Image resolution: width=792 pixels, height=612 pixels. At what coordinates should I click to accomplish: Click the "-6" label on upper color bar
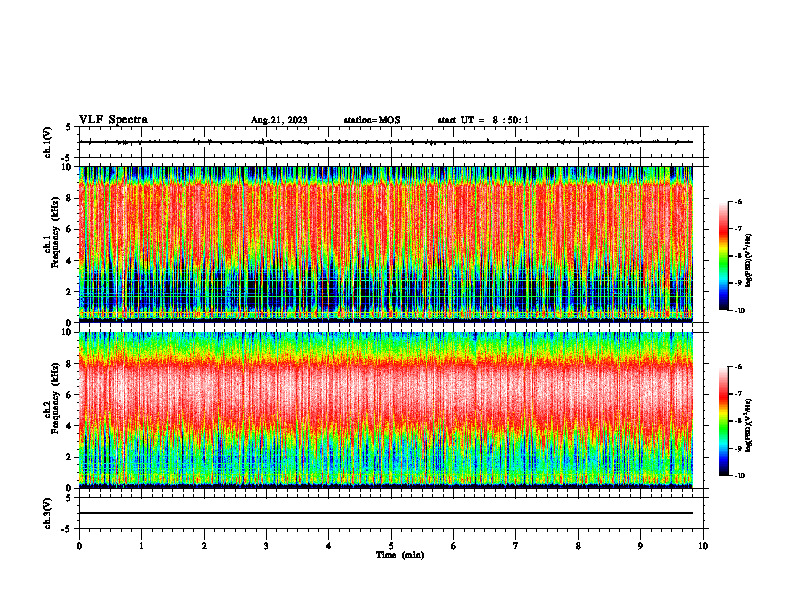pos(738,202)
